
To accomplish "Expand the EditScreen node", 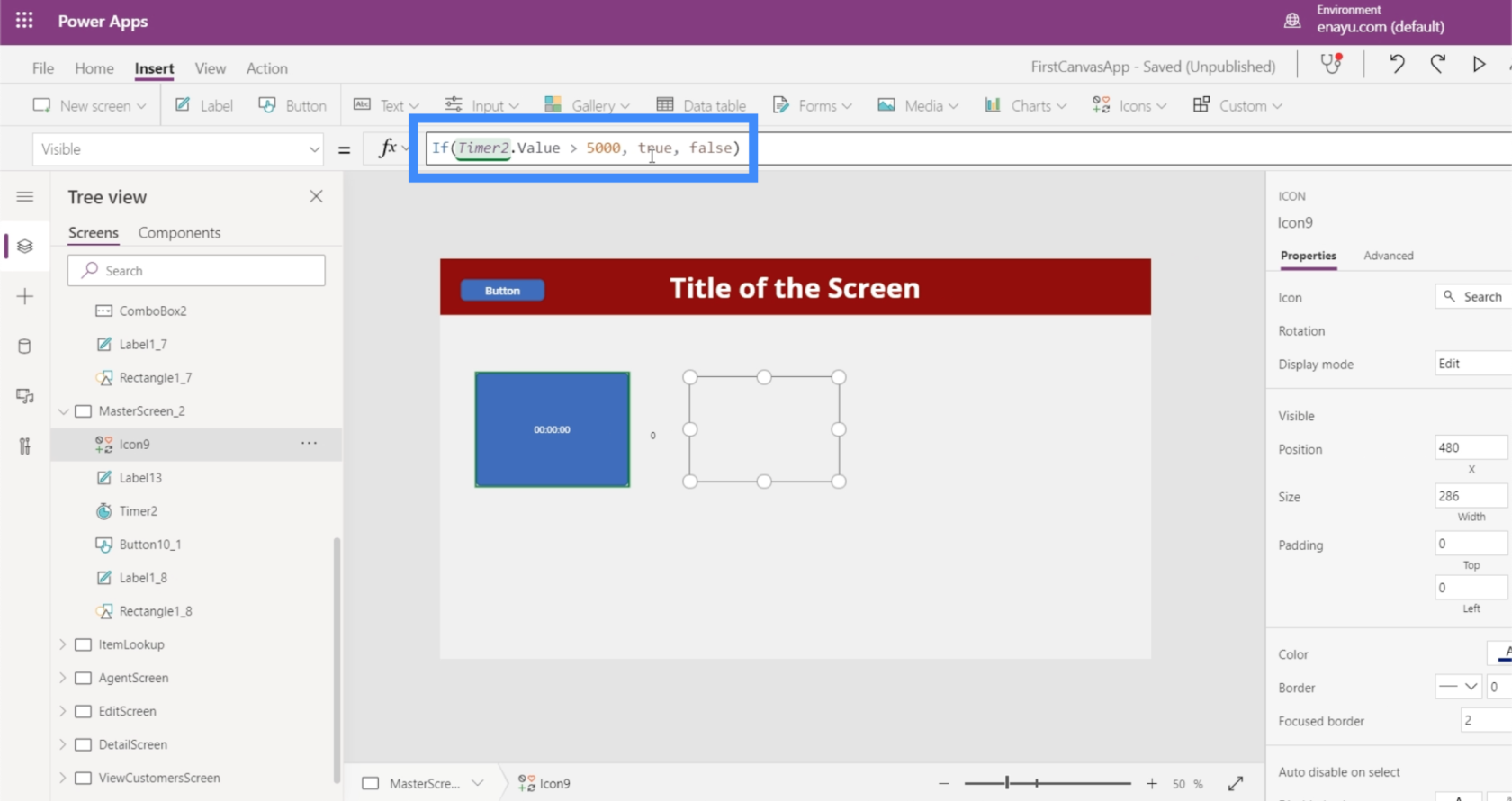I will [x=63, y=711].
